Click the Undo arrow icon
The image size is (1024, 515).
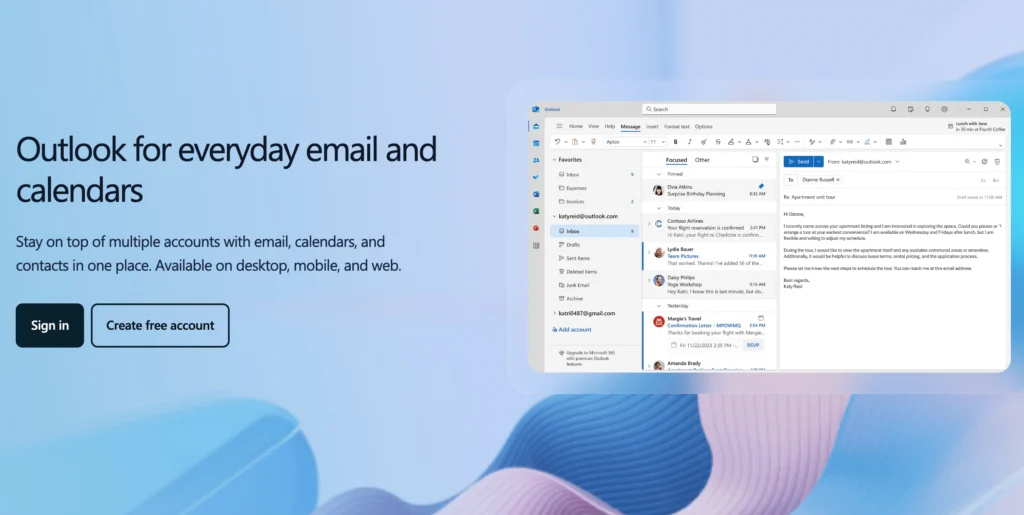[x=557, y=142]
